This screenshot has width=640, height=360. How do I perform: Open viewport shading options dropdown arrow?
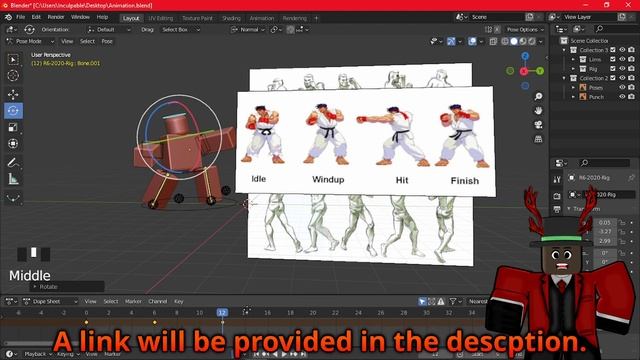pyautogui.click(x=541, y=41)
